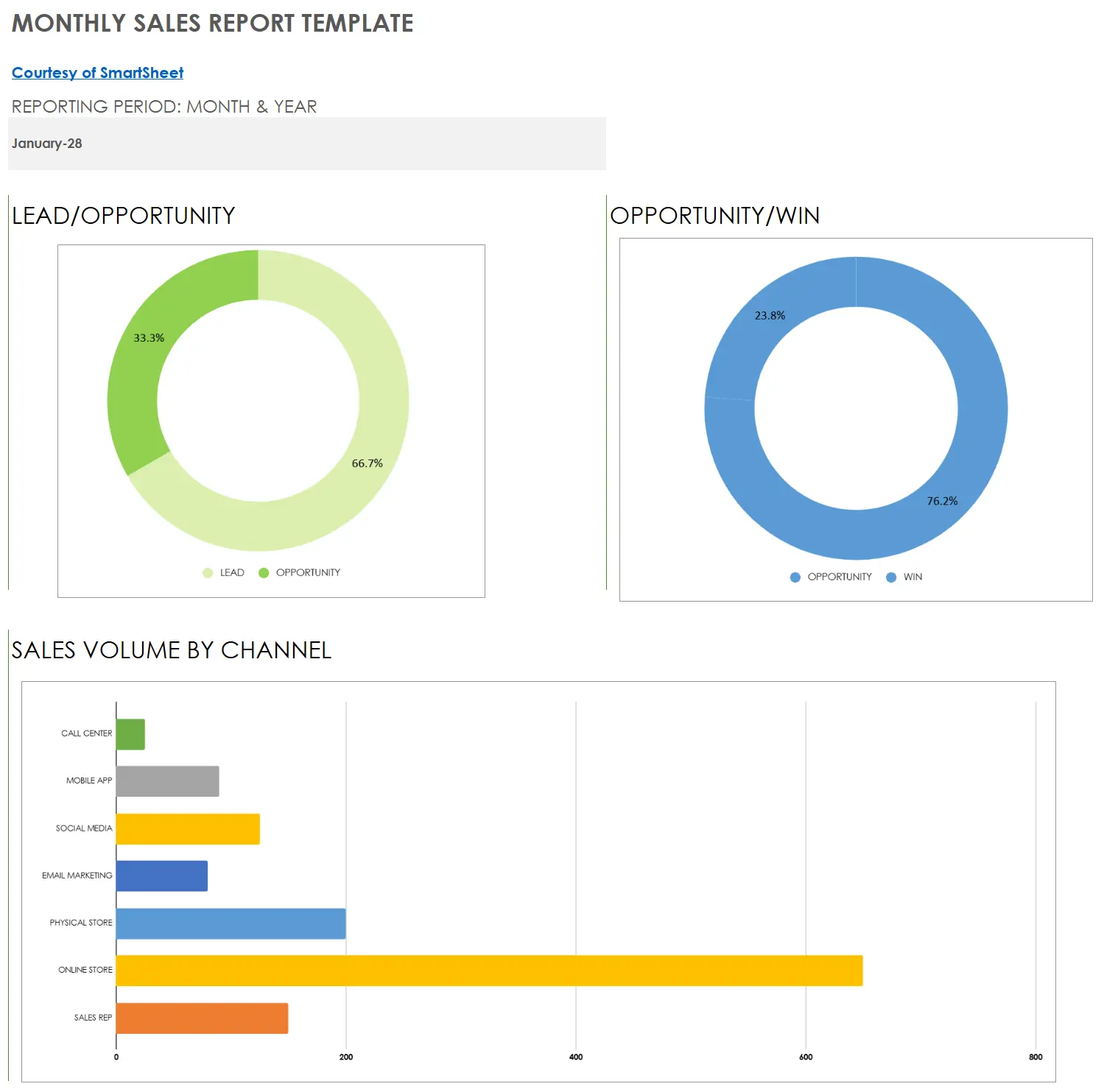Select the Physical Store light blue bar
This screenshot has width=1104, height=1092.
[x=231, y=923]
